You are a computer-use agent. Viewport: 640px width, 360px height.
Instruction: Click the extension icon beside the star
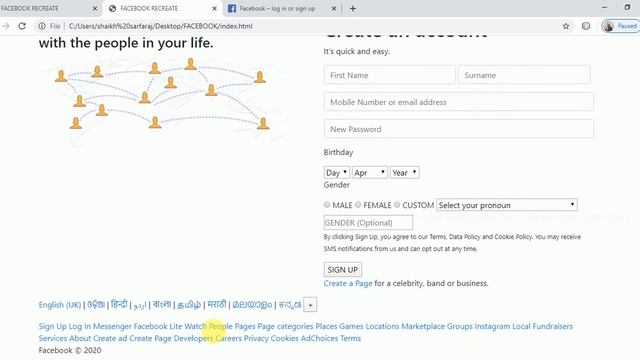pyautogui.click(x=586, y=26)
